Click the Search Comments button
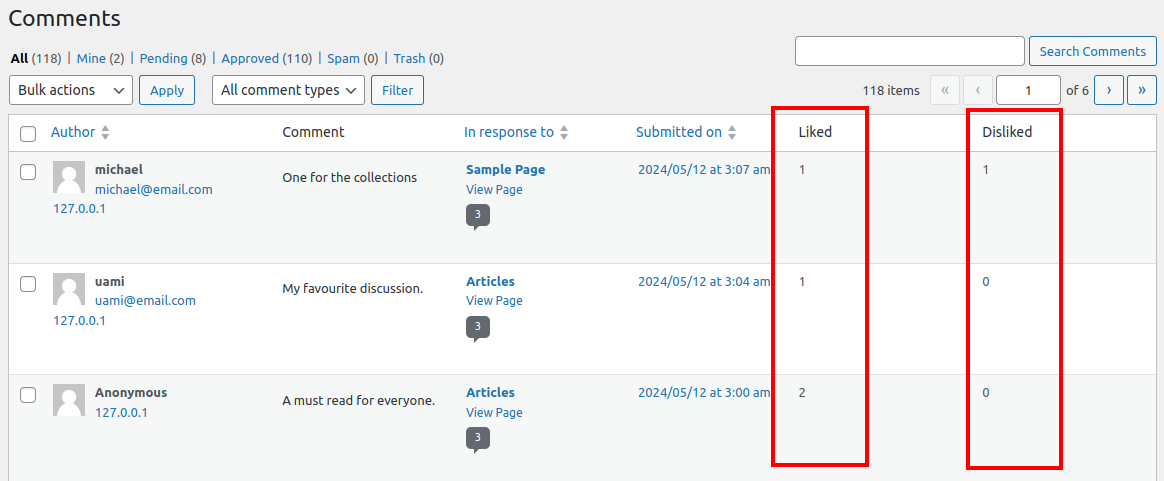Image resolution: width=1164 pixels, height=481 pixels. tap(1093, 51)
